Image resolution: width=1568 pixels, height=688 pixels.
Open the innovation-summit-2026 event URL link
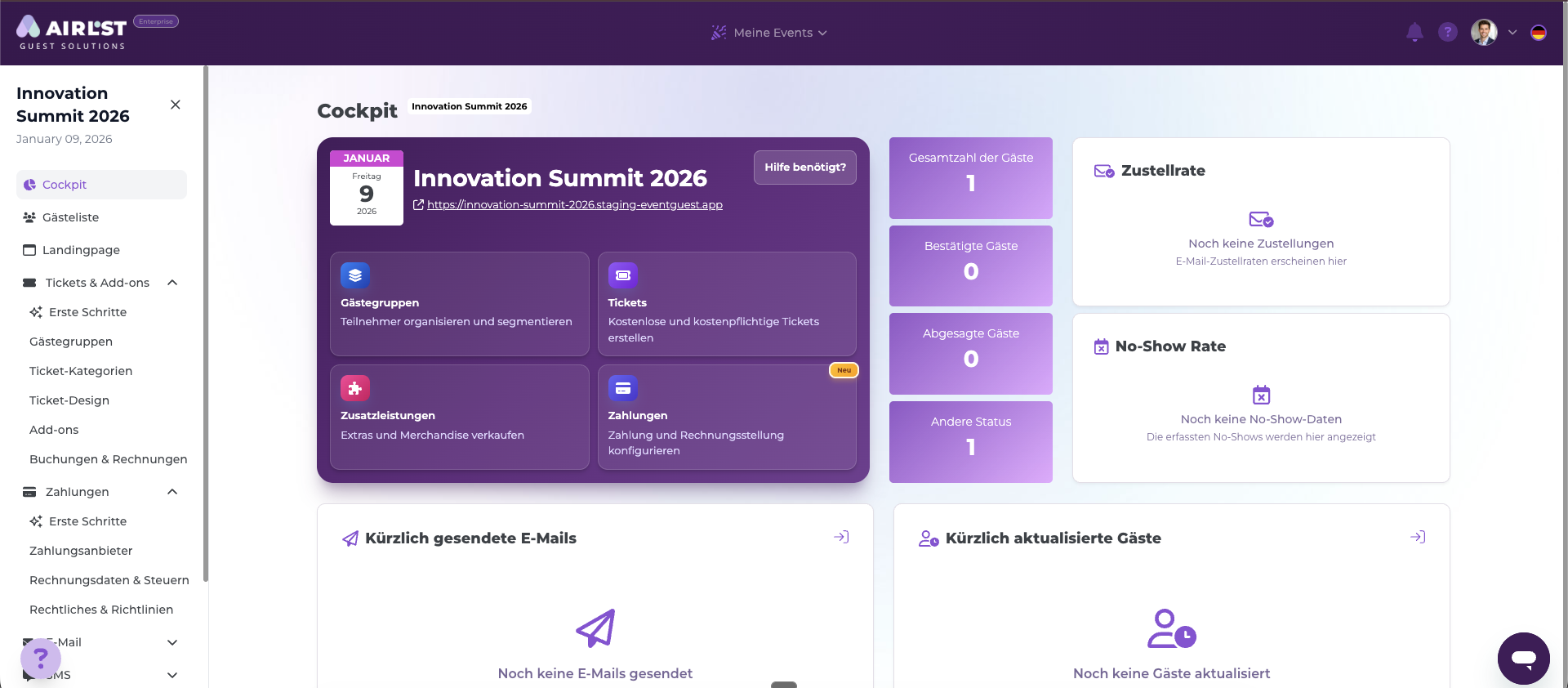tap(574, 205)
